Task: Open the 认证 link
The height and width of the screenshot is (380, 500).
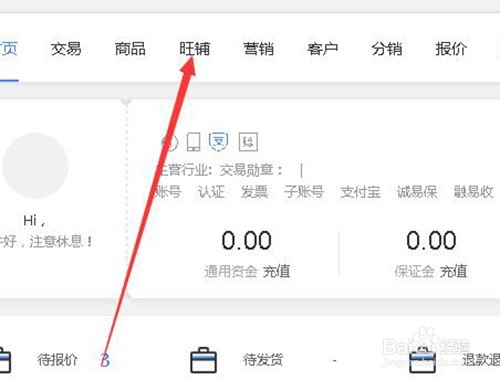Action: [211, 192]
